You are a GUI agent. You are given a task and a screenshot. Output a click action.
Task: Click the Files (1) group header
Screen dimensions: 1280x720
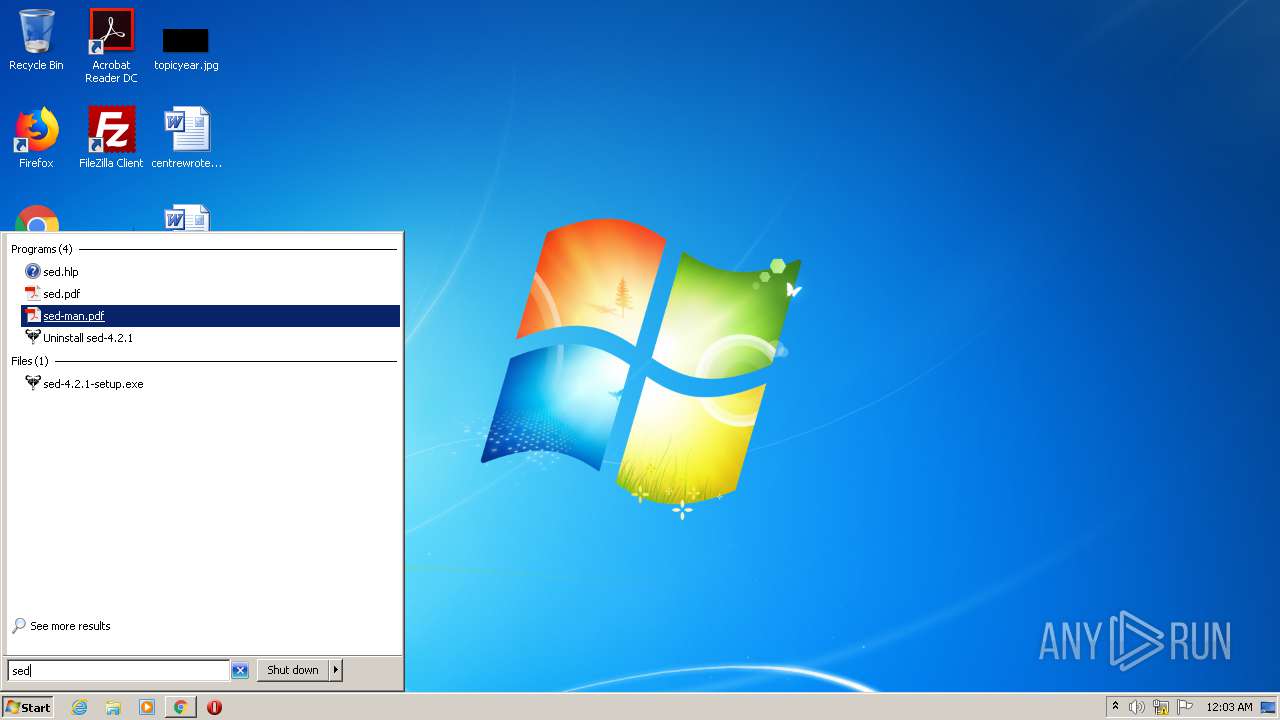point(30,361)
